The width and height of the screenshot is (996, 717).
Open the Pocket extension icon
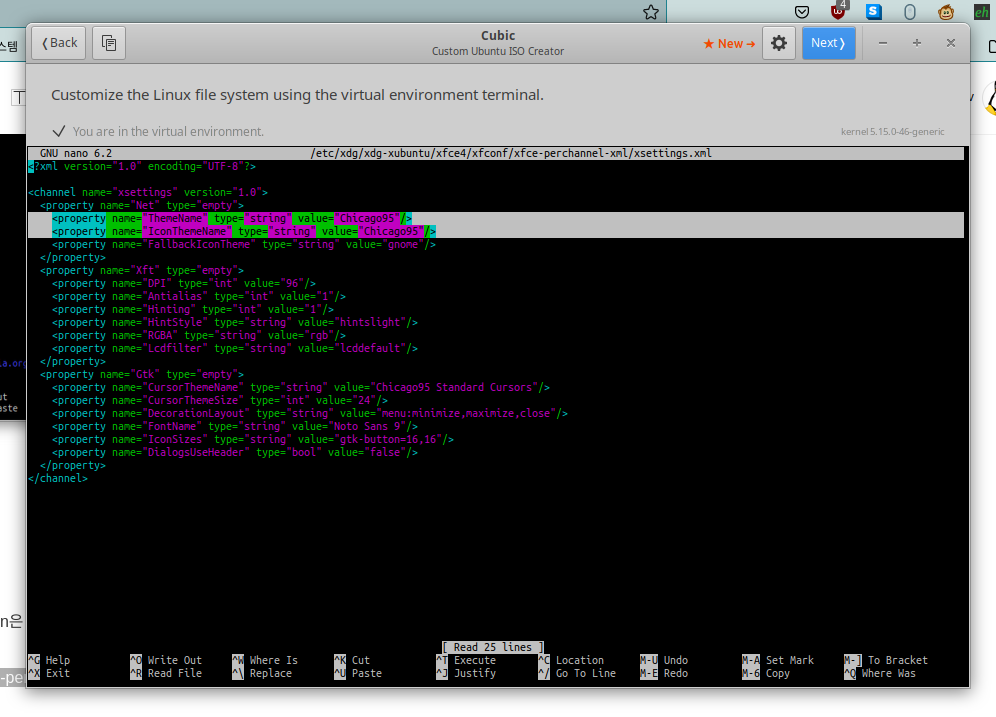pyautogui.click(x=802, y=12)
